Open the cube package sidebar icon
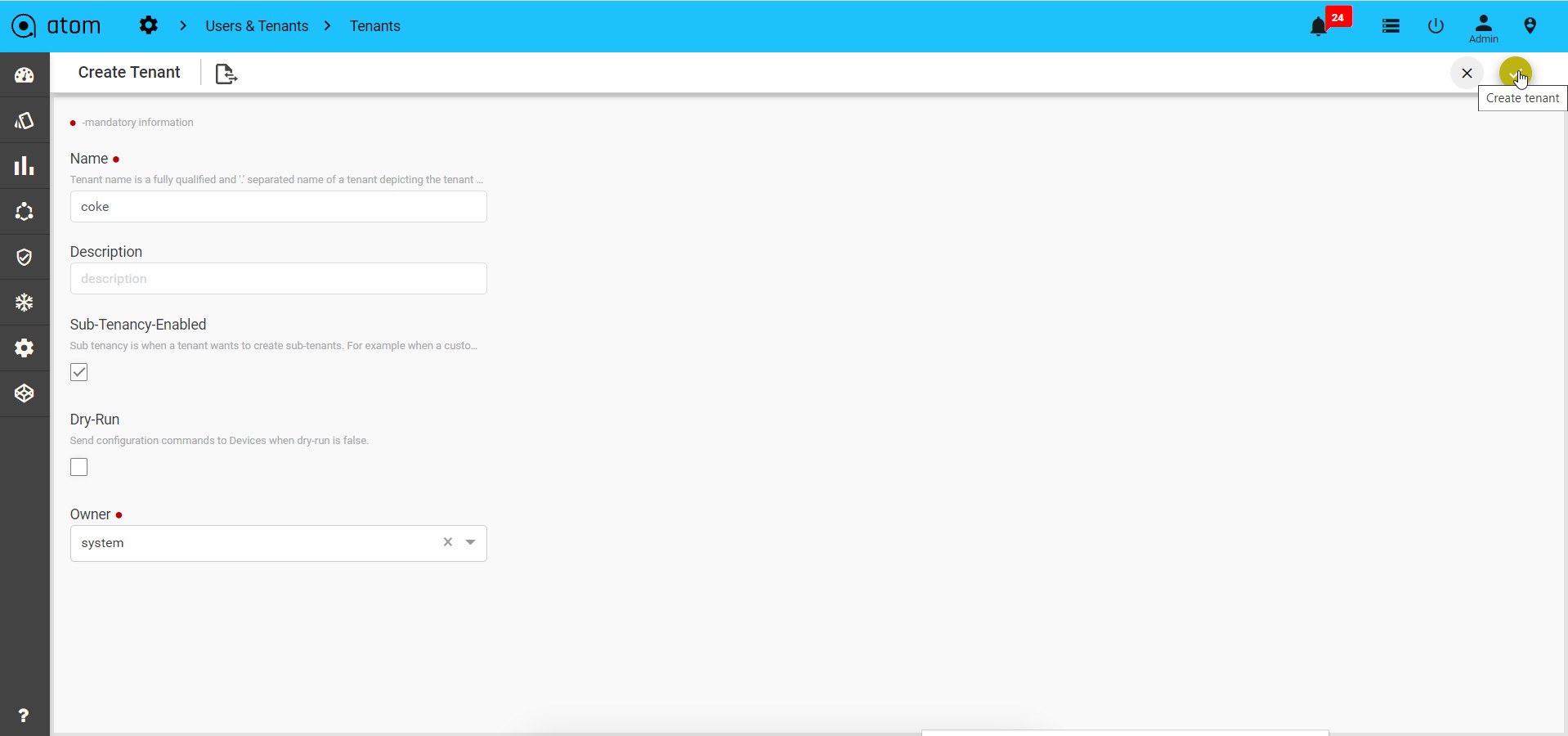This screenshot has width=1568, height=736. point(25,393)
